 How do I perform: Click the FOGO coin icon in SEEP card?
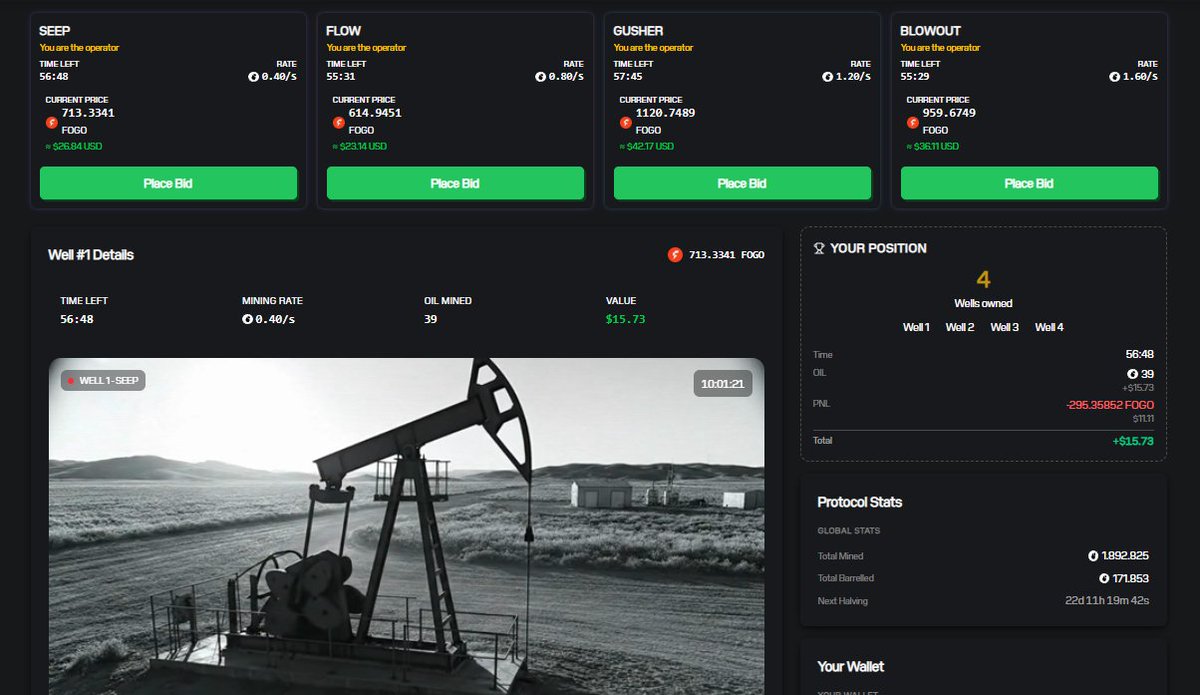click(x=52, y=122)
